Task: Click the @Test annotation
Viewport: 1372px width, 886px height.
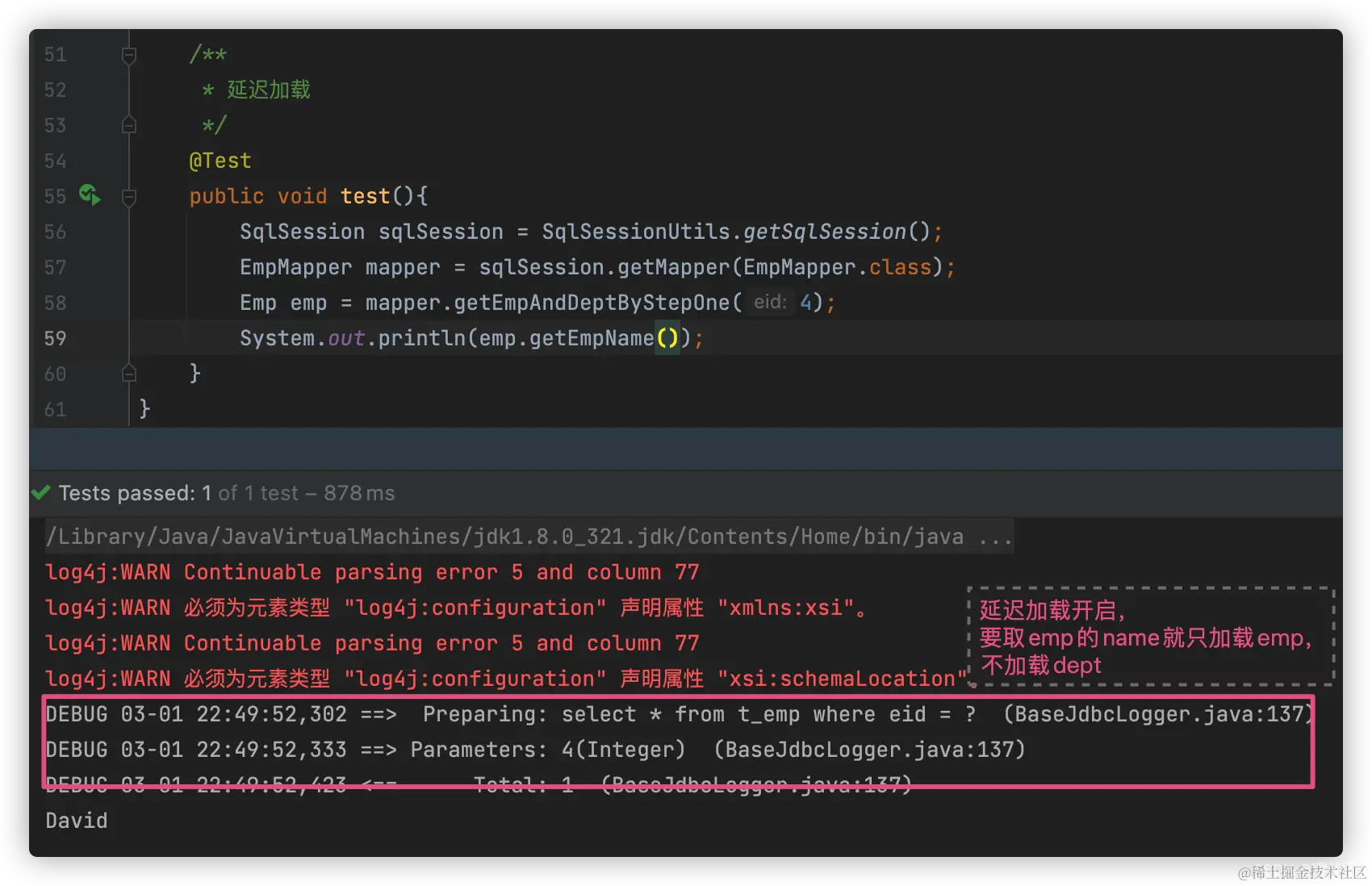Action: (x=220, y=161)
